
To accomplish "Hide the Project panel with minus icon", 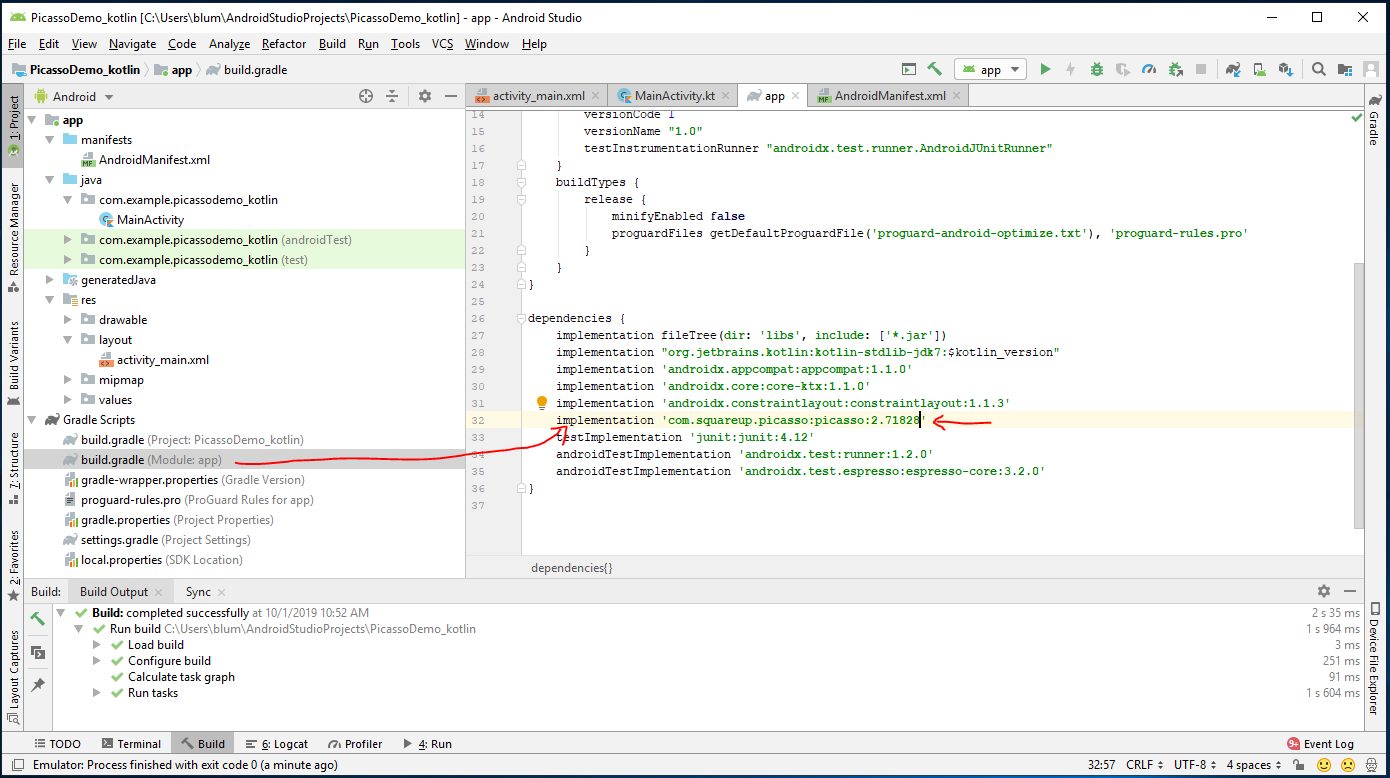I will [451, 96].
